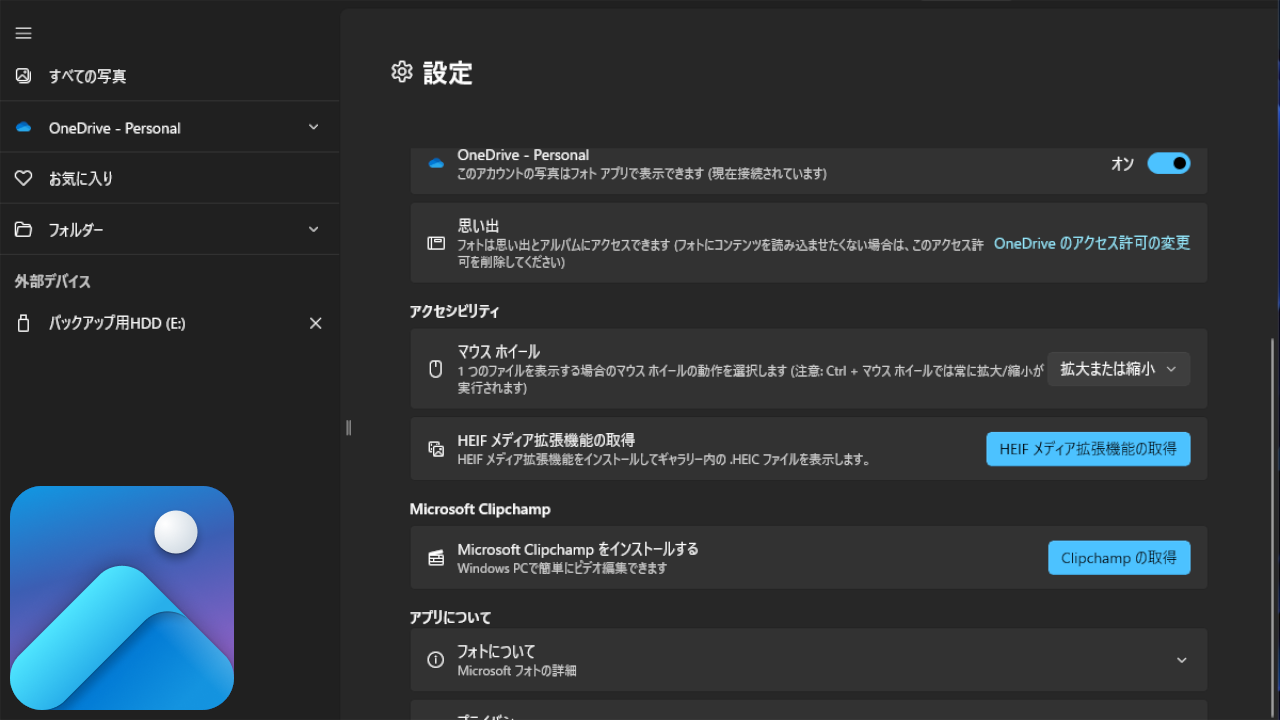Viewport: 1280px width, 720px height.
Task: Click the 思い出 memories icon
Action: [436, 243]
